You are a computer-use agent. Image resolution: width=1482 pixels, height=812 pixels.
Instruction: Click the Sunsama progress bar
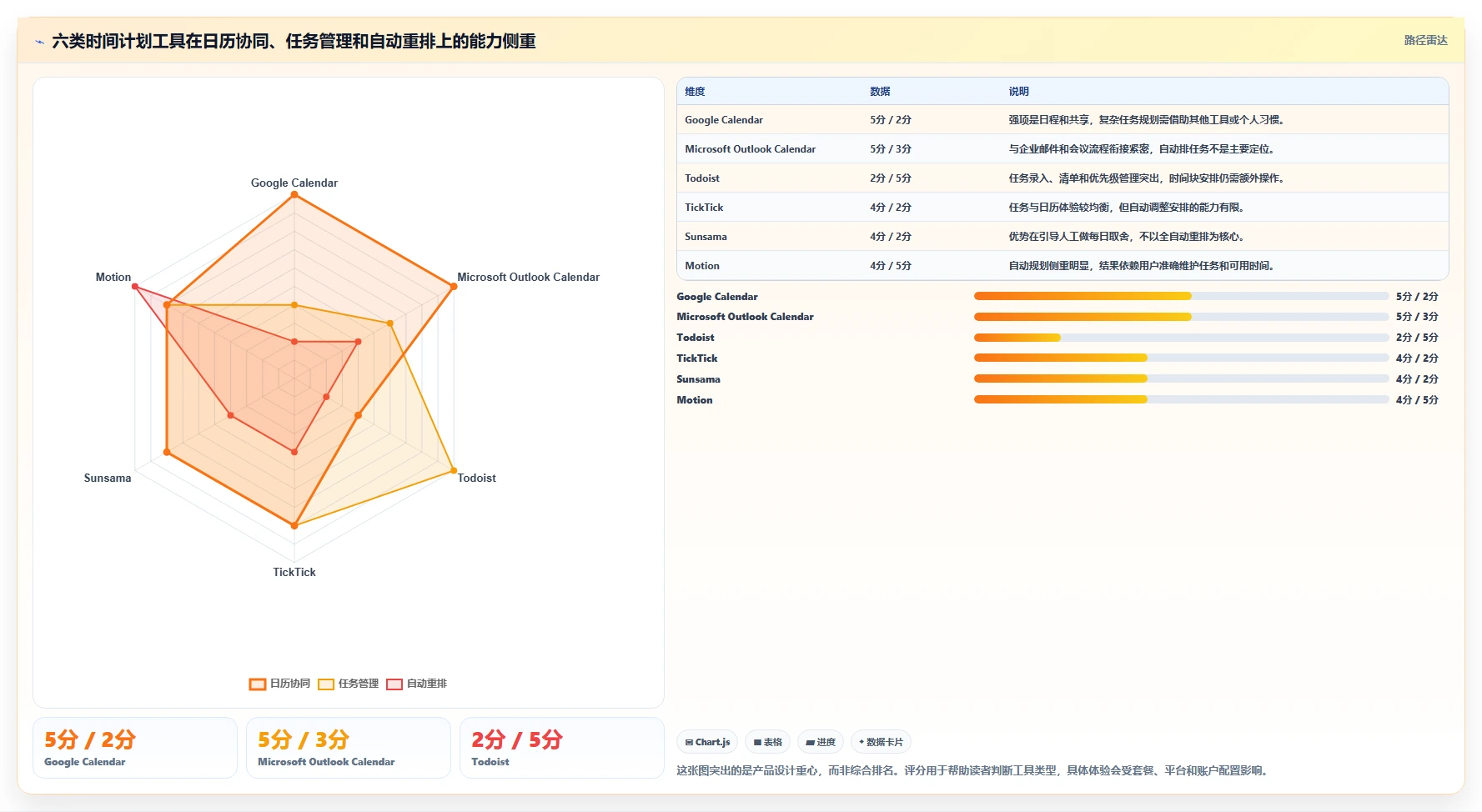point(1182,378)
